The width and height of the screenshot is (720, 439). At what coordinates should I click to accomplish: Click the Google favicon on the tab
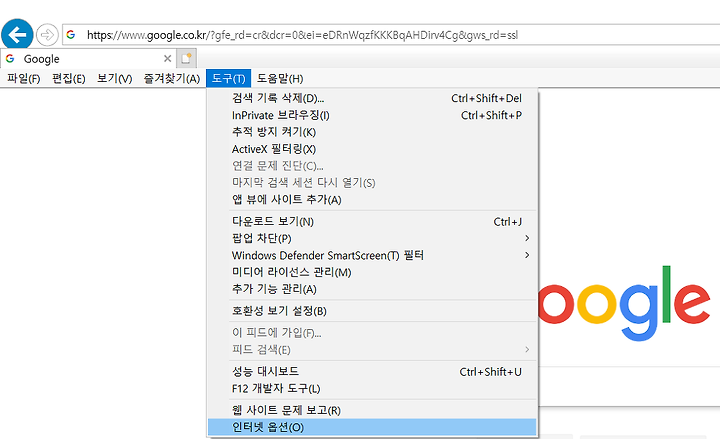[10, 58]
